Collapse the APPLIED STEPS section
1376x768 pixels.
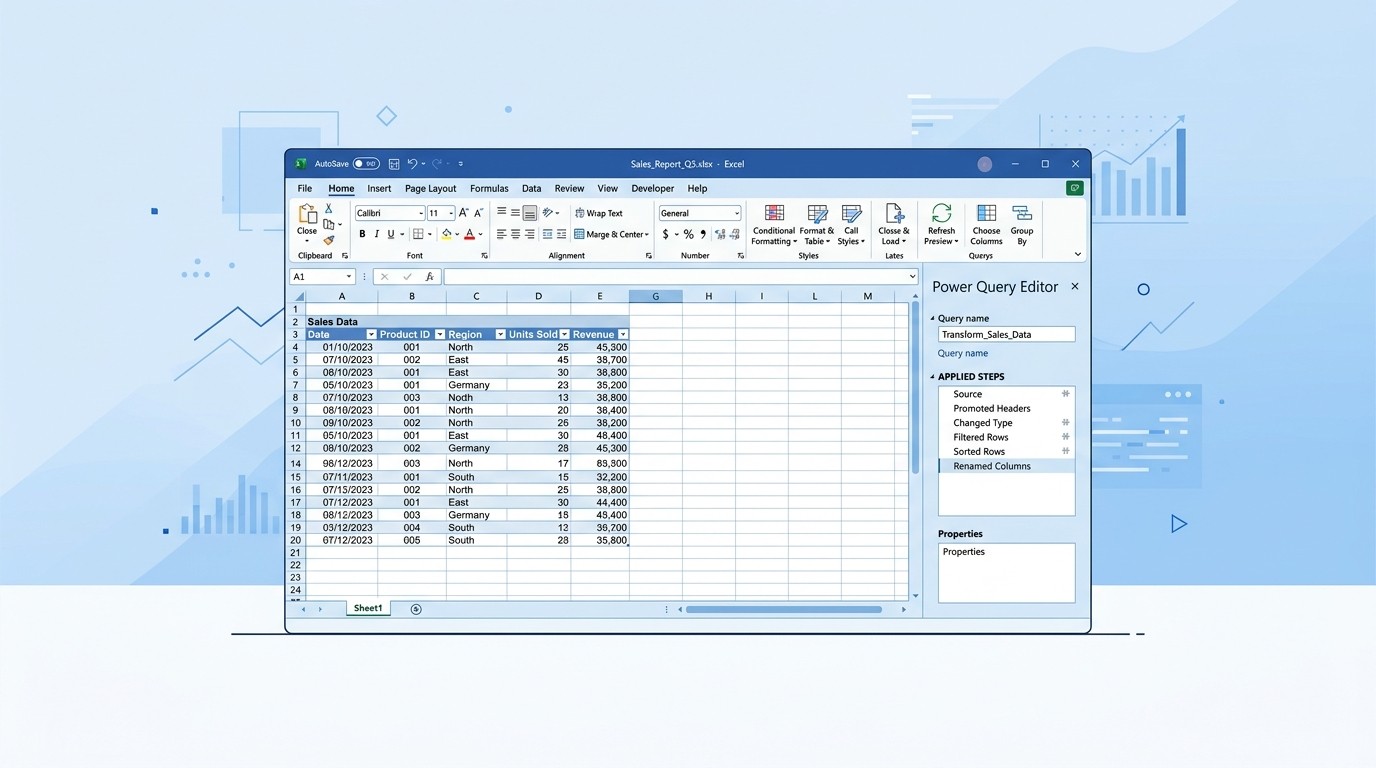coord(933,377)
